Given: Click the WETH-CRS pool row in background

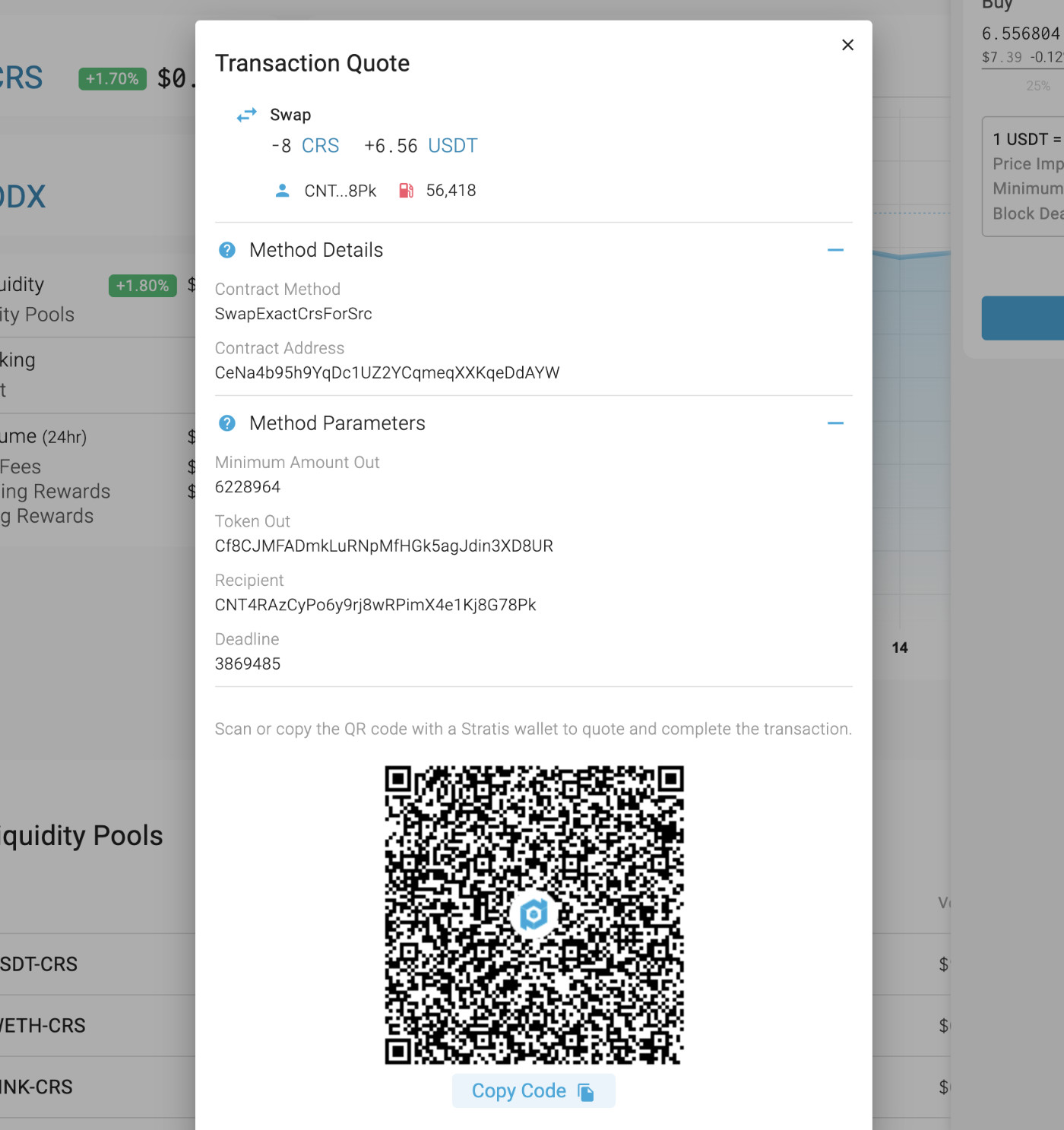Looking at the screenshot, I should pos(97,1026).
